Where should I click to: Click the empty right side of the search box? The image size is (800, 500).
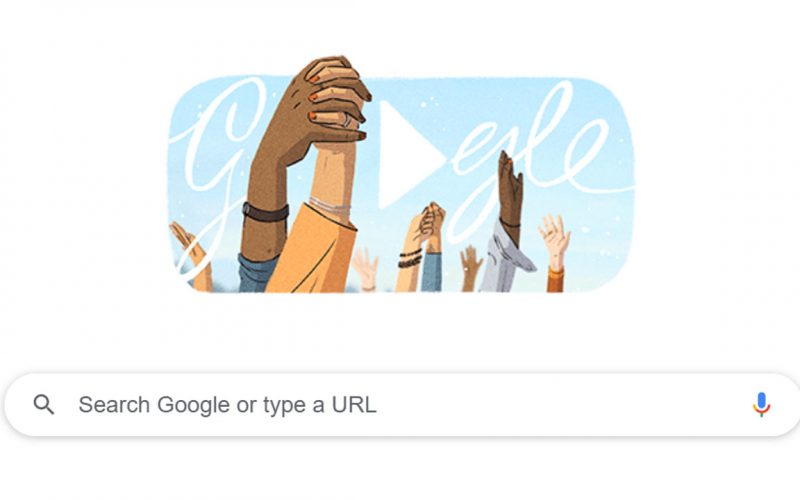click(x=561, y=405)
